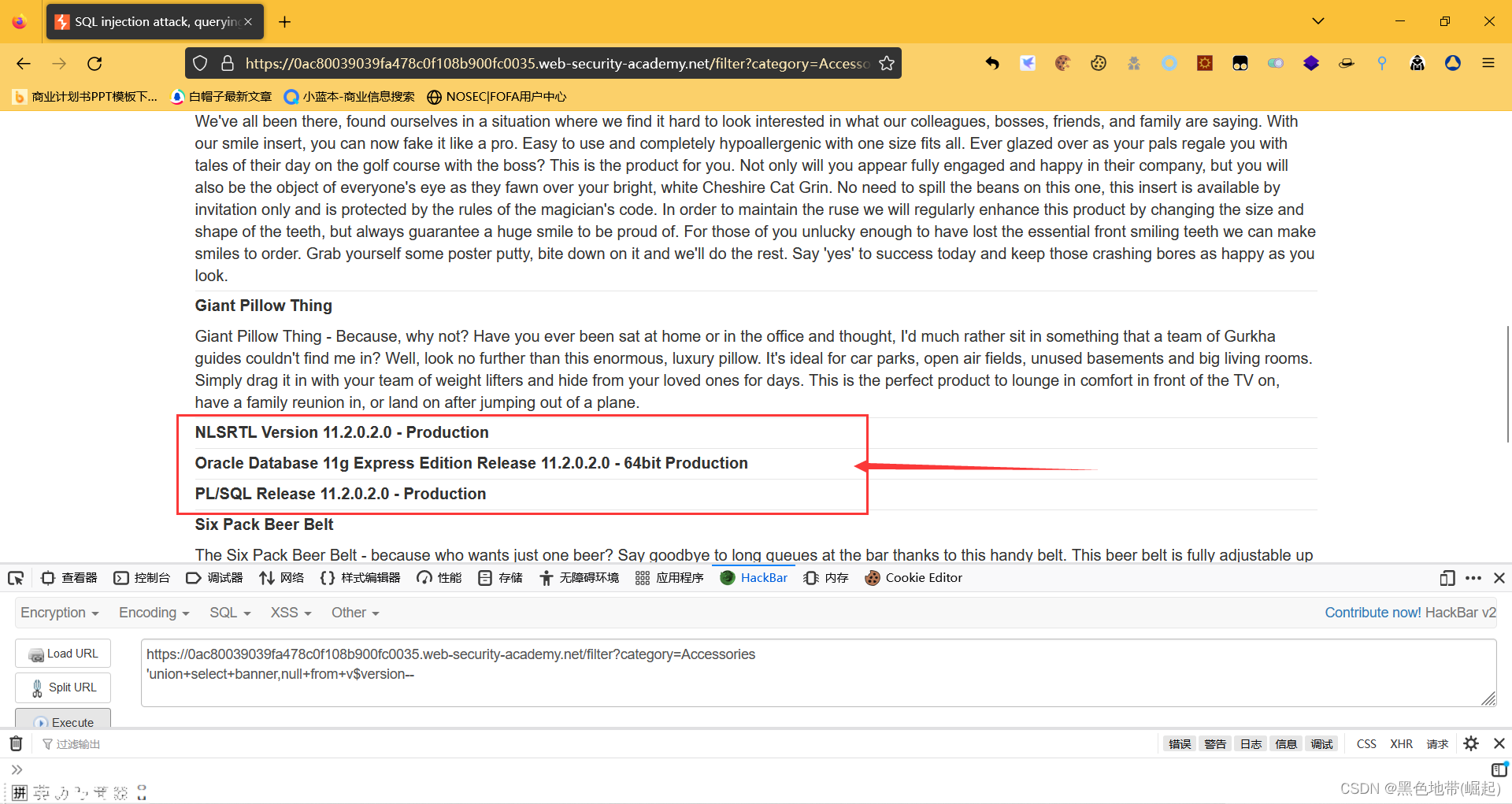Switch to the 网络 (Network) tab
Screen dimensions: 1512x804
coord(281,578)
